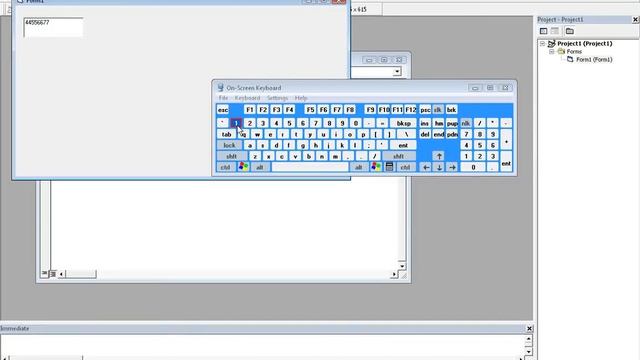This screenshot has width=640, height=360.
Task: Click the spacebar on On-Screen Keyboard
Action: point(310,167)
